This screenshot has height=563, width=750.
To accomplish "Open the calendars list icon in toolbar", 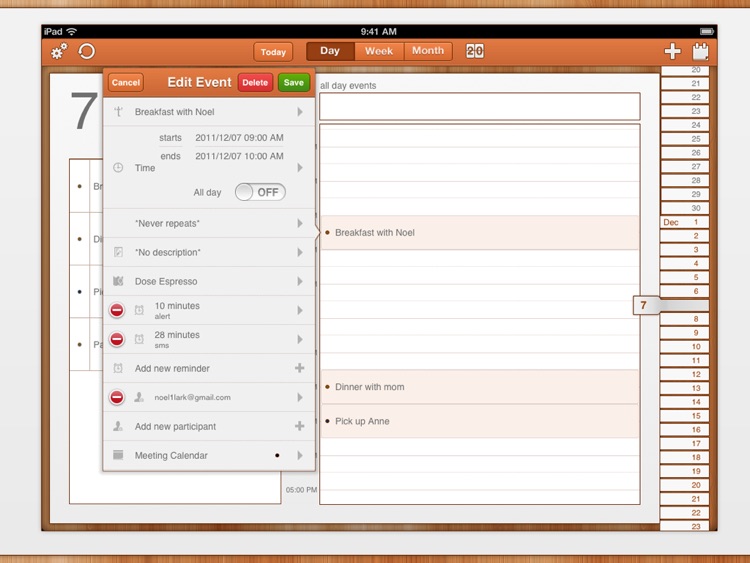I will (701, 51).
